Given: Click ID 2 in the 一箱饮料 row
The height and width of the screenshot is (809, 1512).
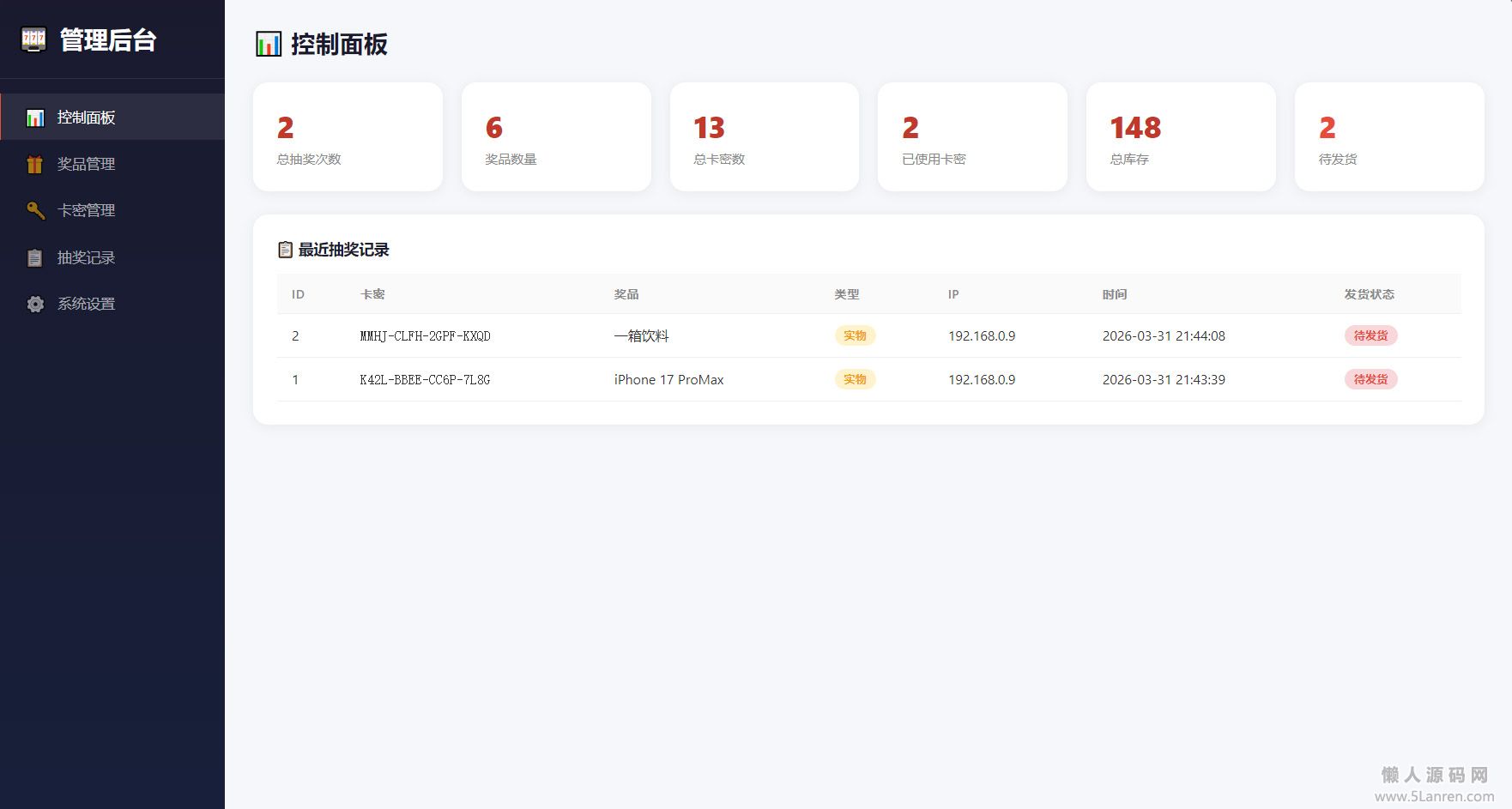Looking at the screenshot, I should point(295,336).
